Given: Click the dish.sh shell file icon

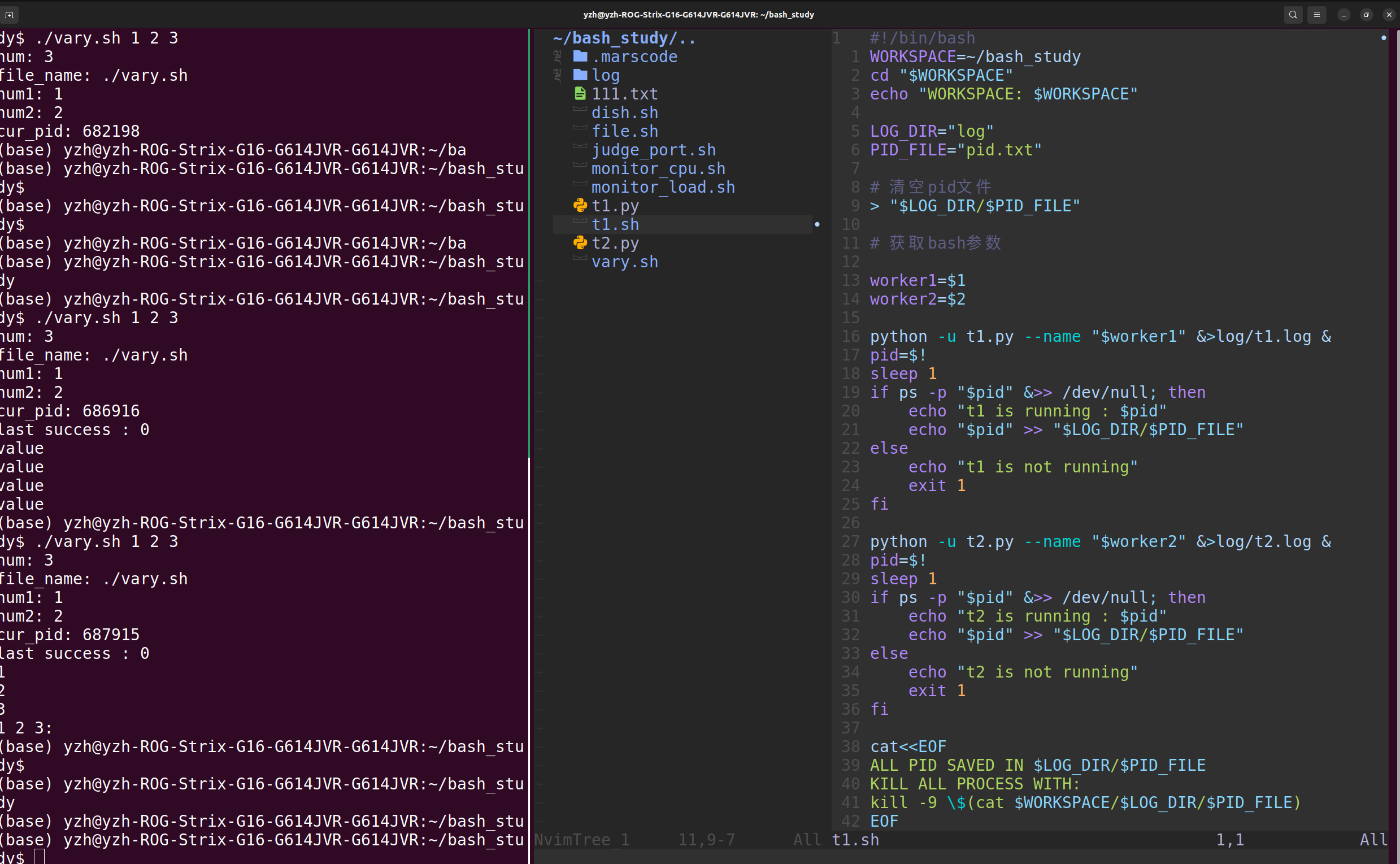Looking at the screenshot, I should (x=580, y=108).
